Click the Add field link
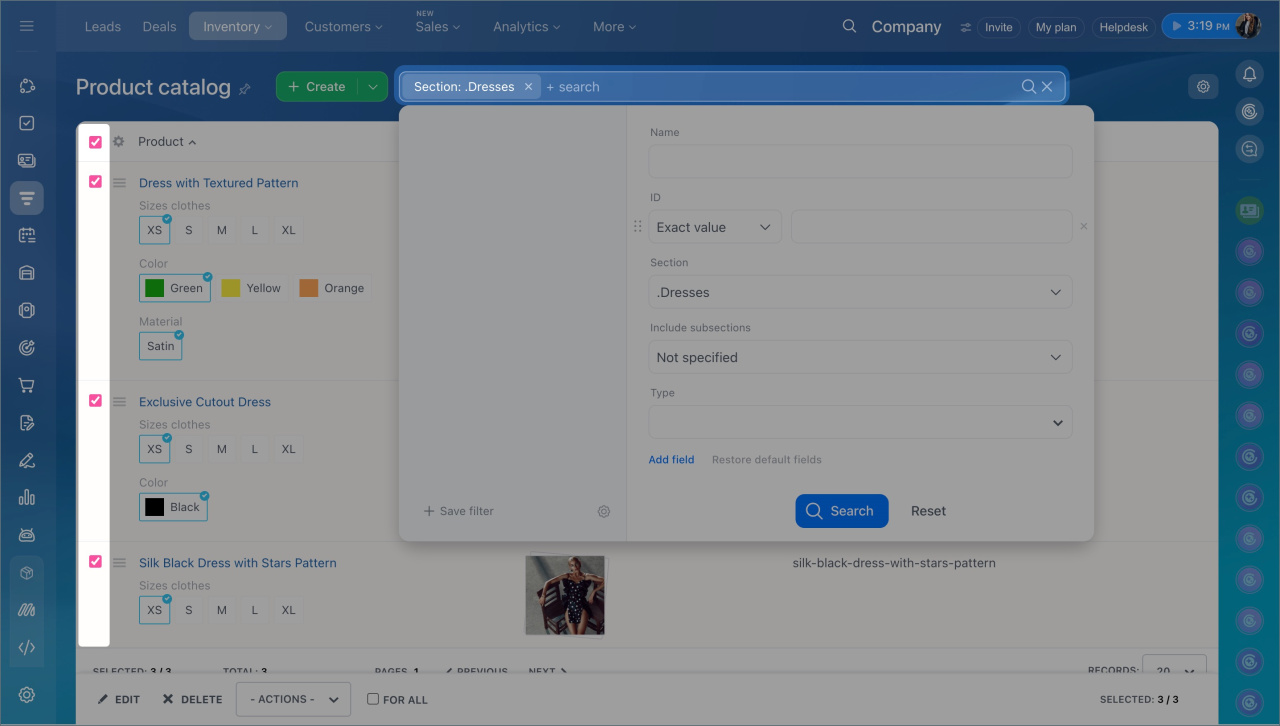This screenshot has height=726, width=1280. click(671, 460)
